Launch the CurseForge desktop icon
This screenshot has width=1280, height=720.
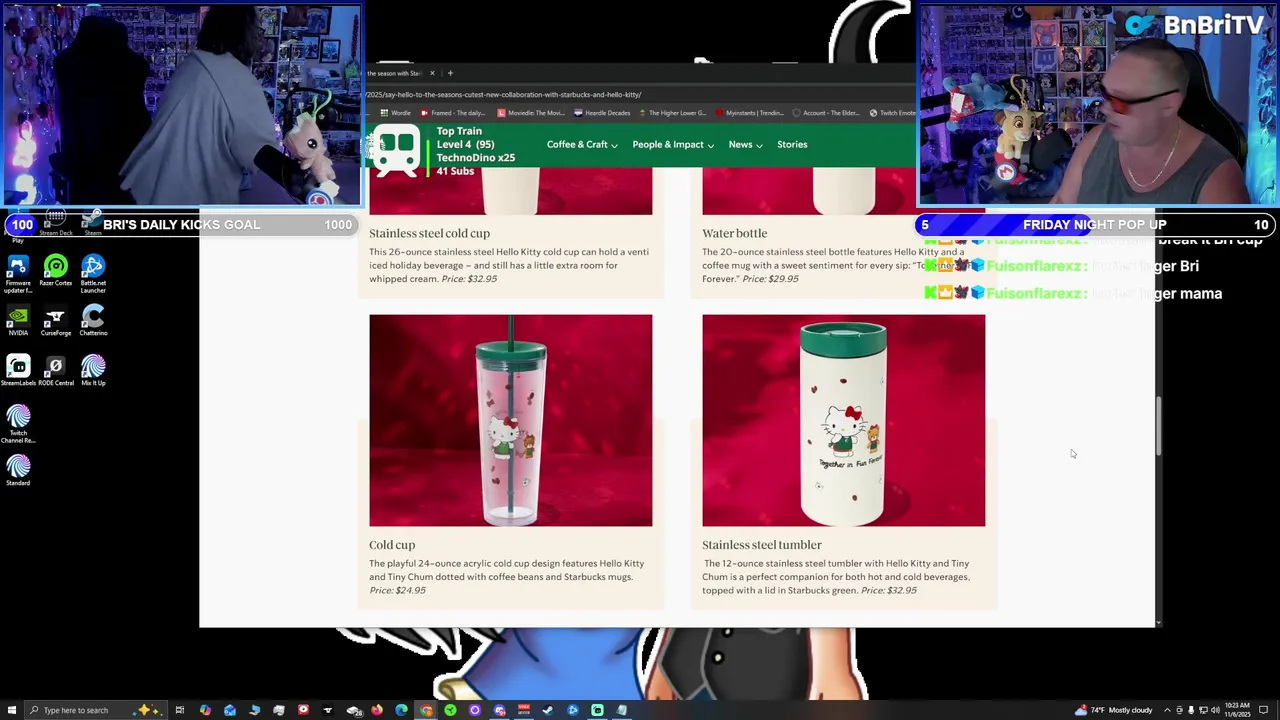[x=56, y=321]
